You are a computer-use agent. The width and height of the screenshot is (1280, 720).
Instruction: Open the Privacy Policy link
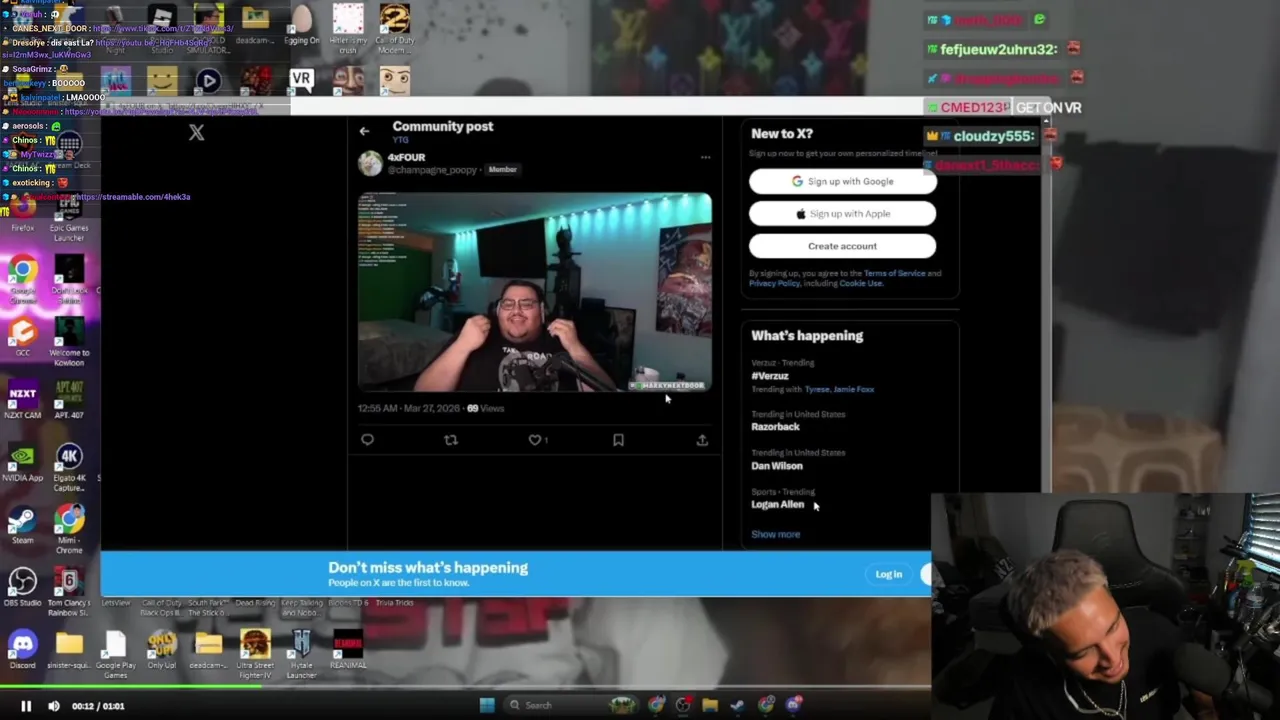775,283
